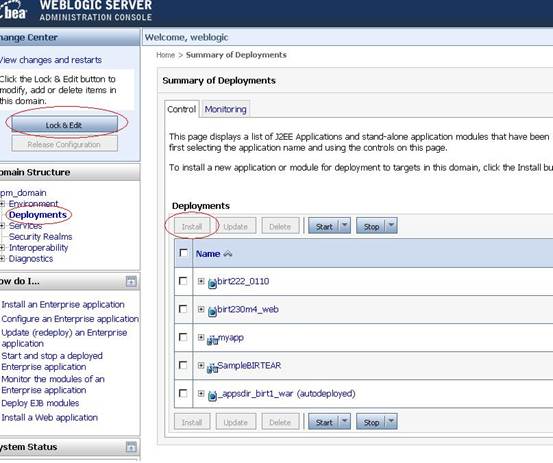Select Deployments in Domain Structure tree
The image size is (553, 463).
pyautogui.click(x=38, y=215)
